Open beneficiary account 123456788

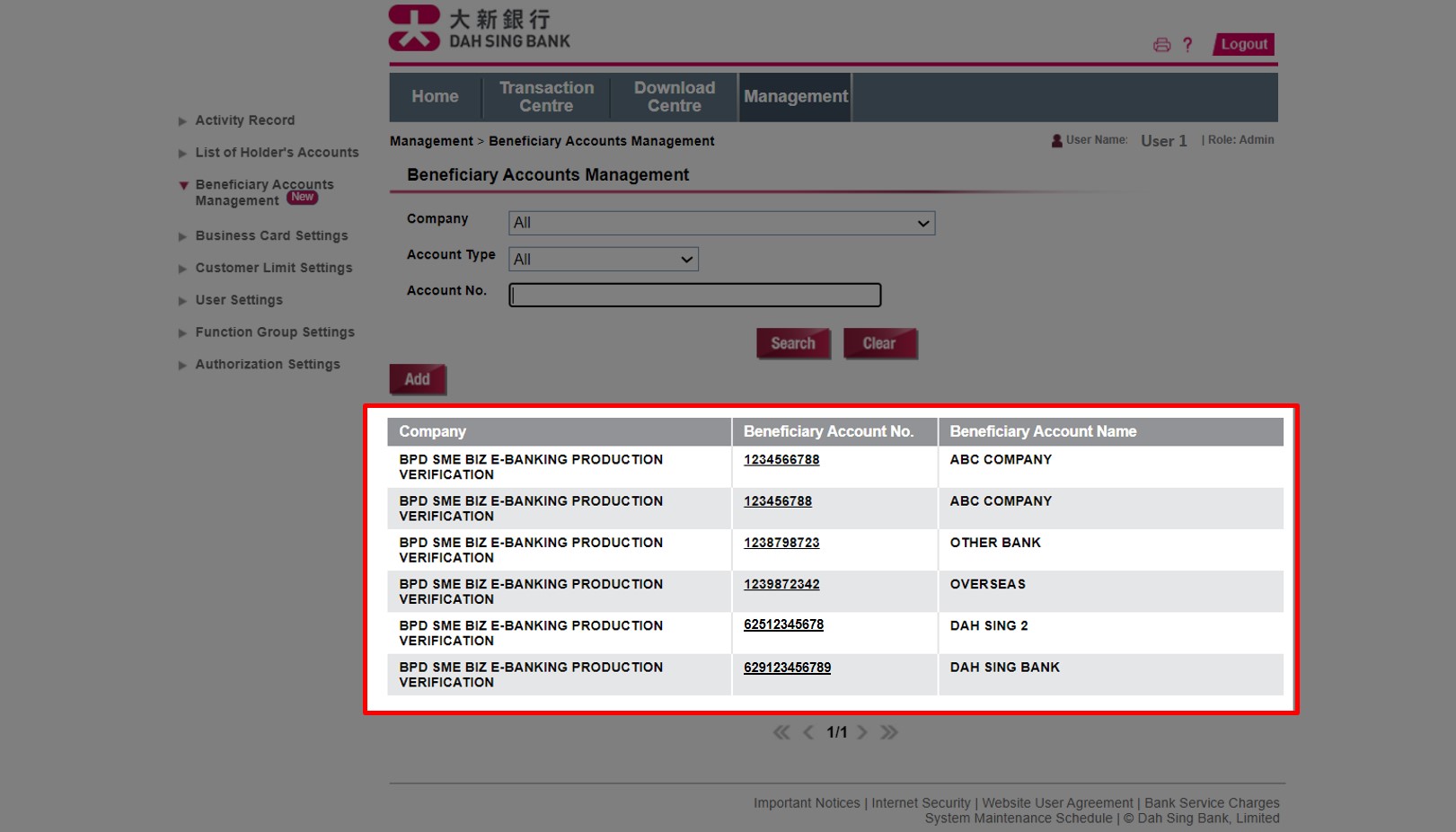(778, 501)
